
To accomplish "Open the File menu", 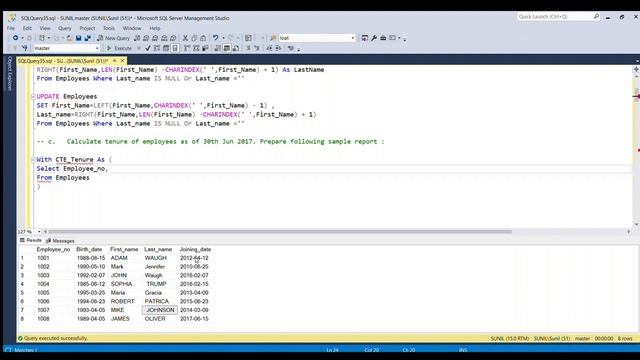I will point(11,28).
